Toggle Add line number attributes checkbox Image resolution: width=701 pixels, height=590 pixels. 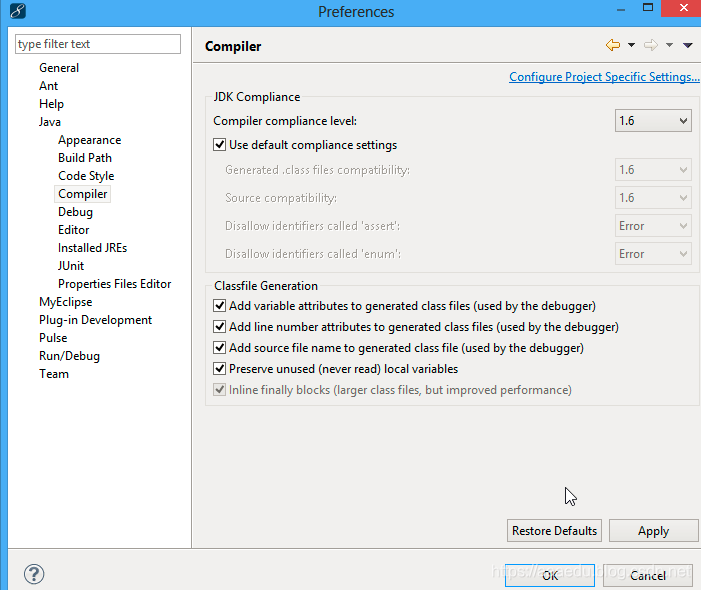tap(219, 327)
